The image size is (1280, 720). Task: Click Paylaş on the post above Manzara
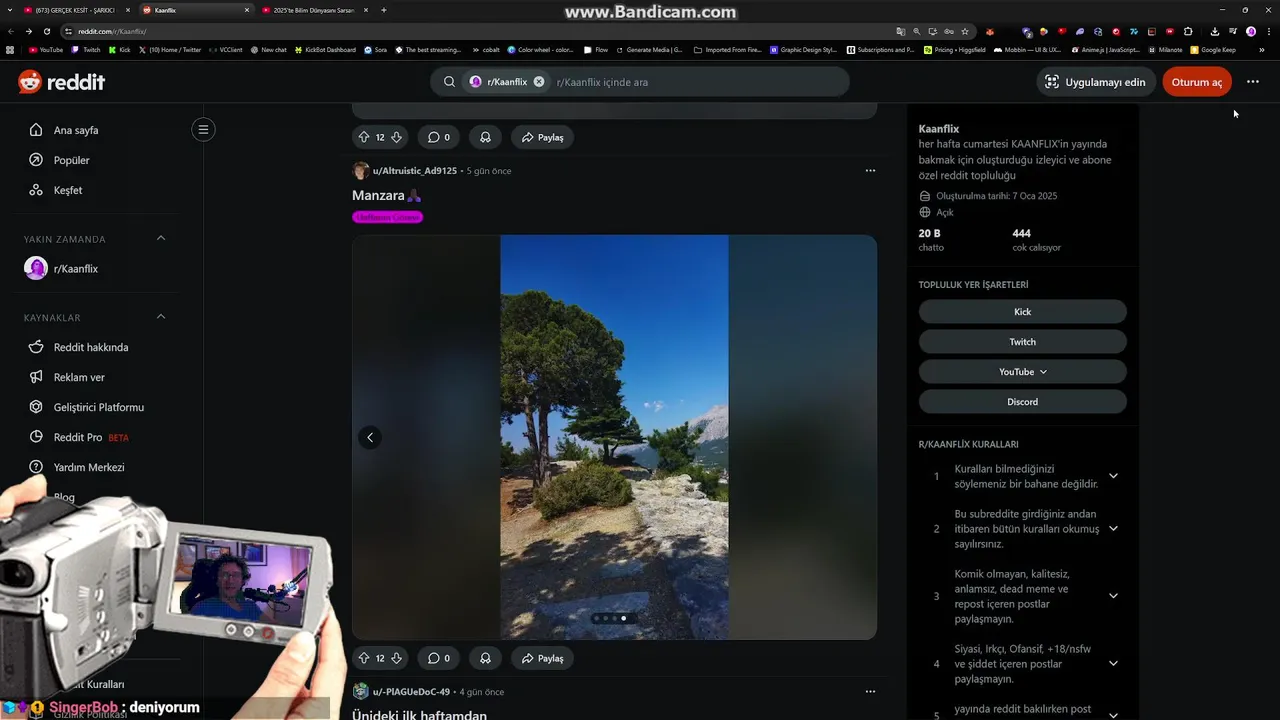click(x=542, y=137)
